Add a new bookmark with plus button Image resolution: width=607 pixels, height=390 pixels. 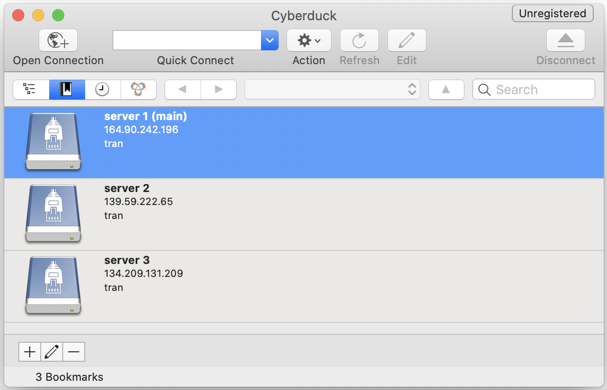[29, 352]
